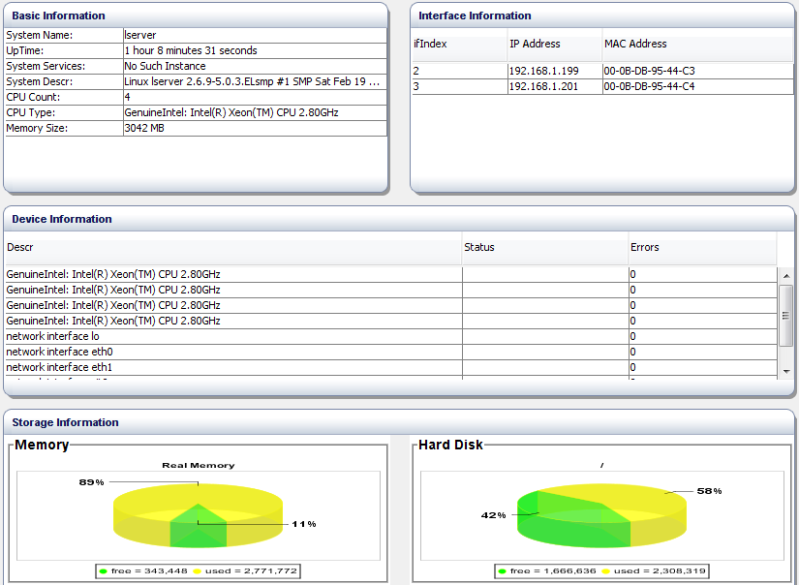Click scroll down arrow in Device Information table
Viewport: 799px width, 585px height.
(x=786, y=371)
